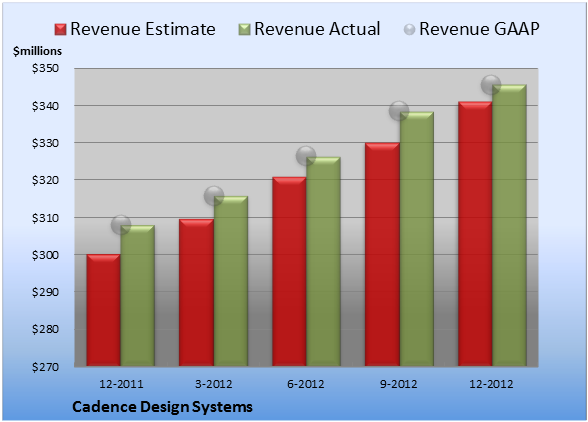588x422 pixels.
Task: Select the green actual bar for 3-2012
Action: (231, 281)
